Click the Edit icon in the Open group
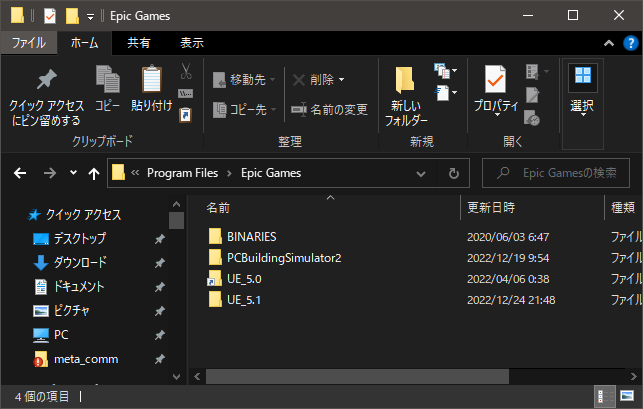Image resolution: width=643 pixels, height=409 pixels. [532, 95]
